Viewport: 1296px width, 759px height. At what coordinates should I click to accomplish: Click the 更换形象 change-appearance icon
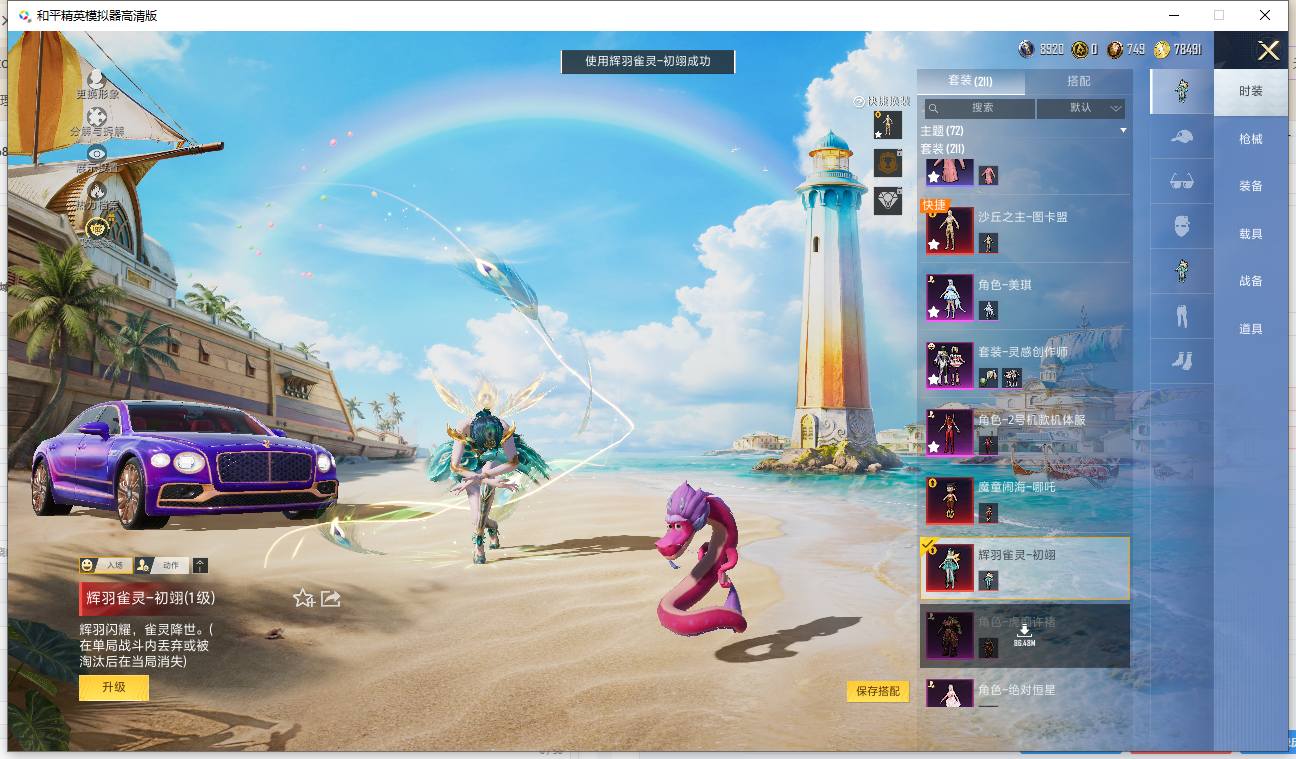pyautogui.click(x=97, y=79)
